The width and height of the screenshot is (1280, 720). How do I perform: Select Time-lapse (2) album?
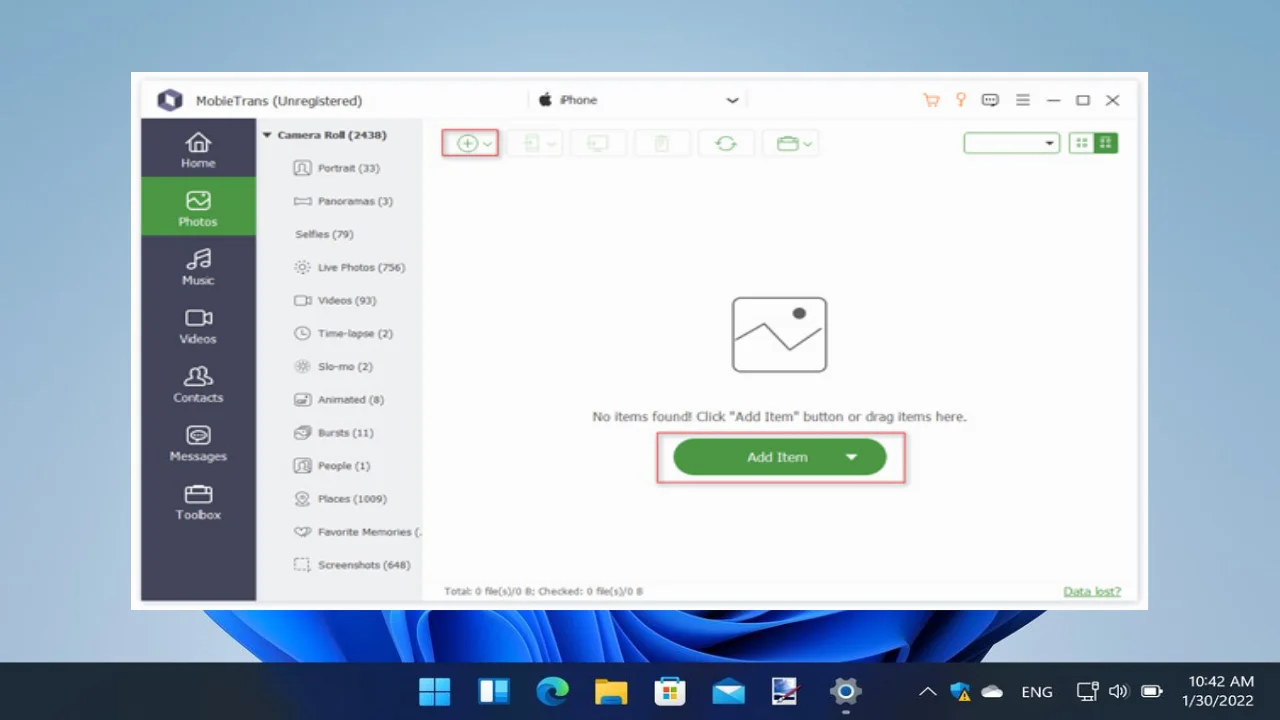(x=343, y=333)
